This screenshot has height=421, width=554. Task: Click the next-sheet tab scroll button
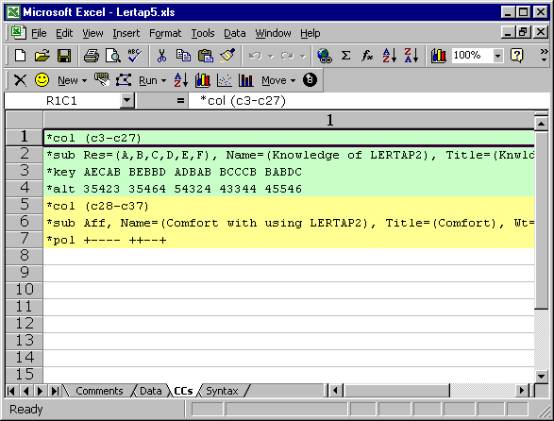coord(40,391)
